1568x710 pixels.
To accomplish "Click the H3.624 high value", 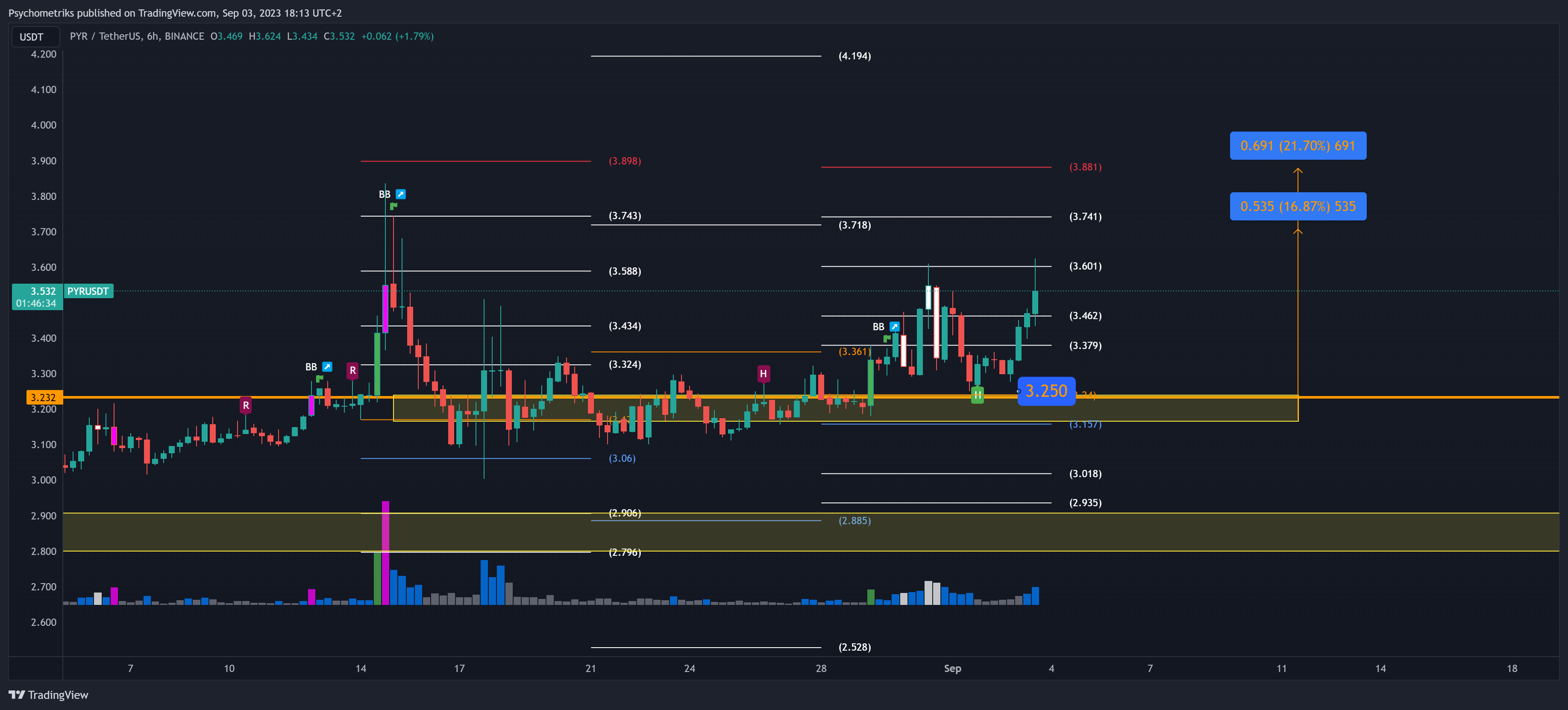I will pyautogui.click(x=265, y=36).
